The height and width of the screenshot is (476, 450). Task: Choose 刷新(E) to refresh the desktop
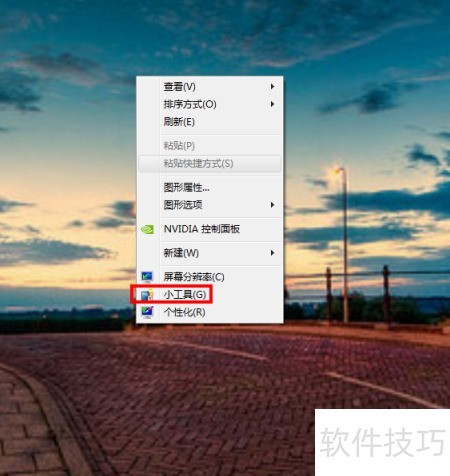(x=210, y=122)
